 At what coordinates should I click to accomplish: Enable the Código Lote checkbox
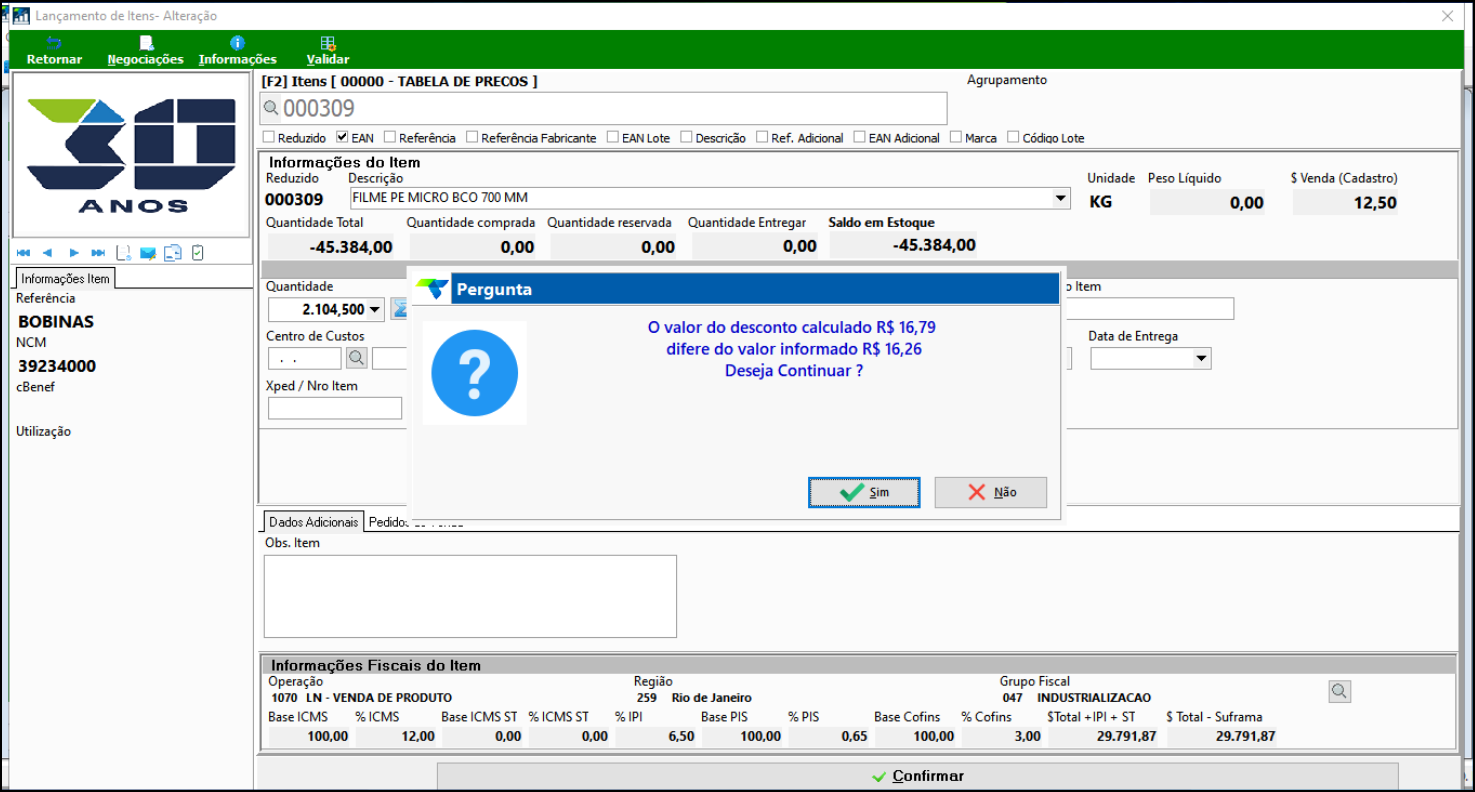(x=1013, y=137)
